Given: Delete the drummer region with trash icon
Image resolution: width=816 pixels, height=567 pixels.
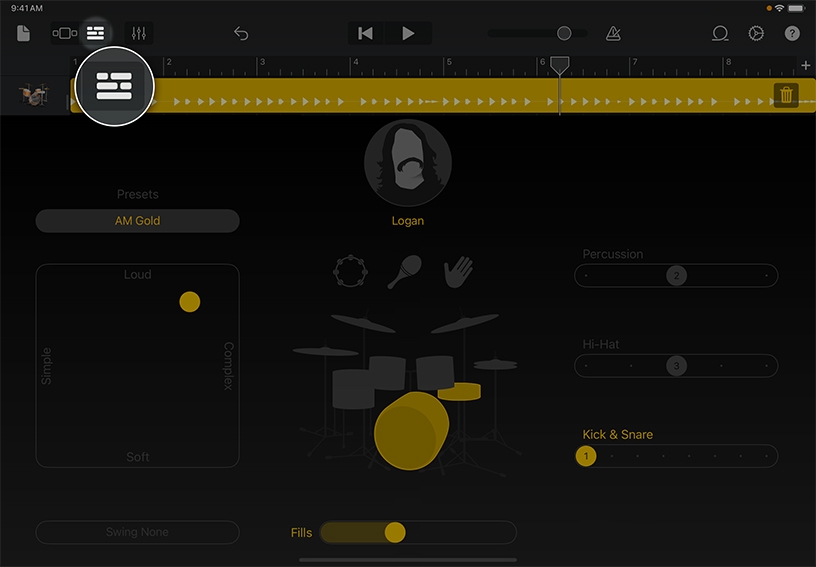Looking at the screenshot, I should click(x=786, y=95).
